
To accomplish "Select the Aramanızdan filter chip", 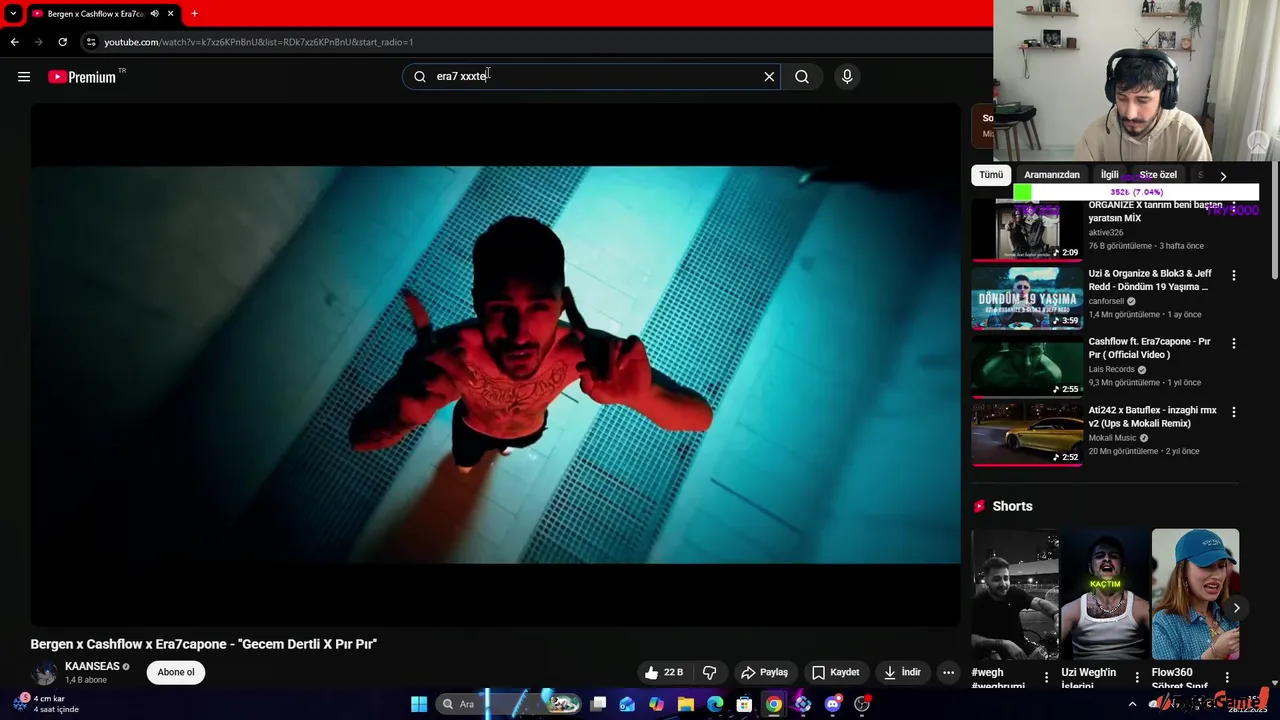I will [x=1052, y=175].
